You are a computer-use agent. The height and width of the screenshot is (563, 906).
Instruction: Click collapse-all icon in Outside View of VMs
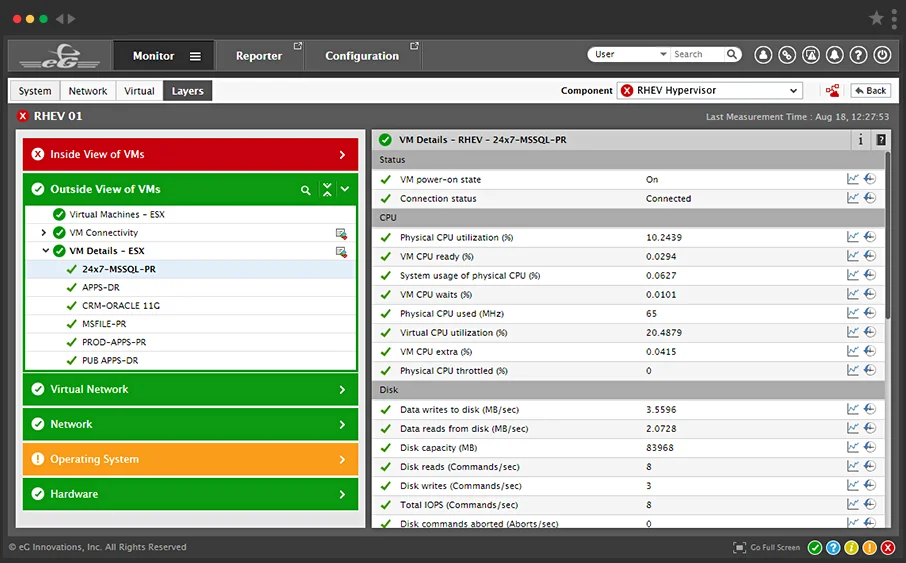tap(327, 189)
